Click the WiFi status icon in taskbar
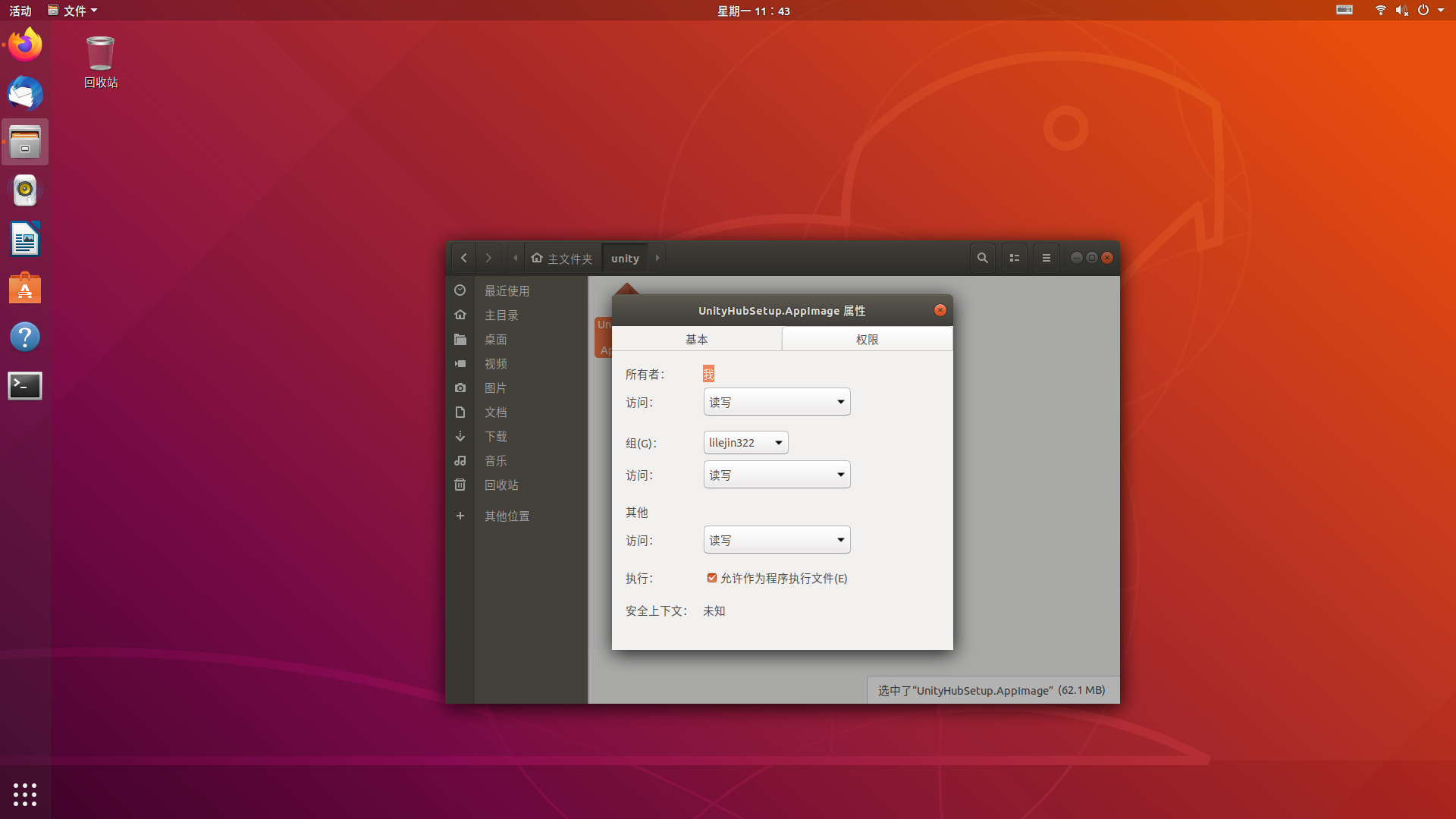Viewport: 1456px width, 819px height. pyautogui.click(x=1380, y=10)
